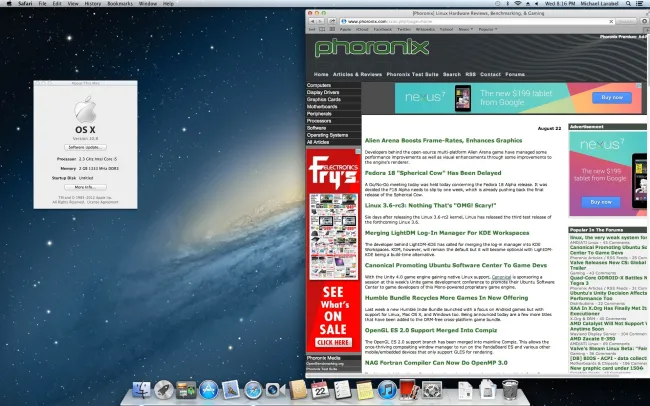Click Buy now on Nexus 7 banner
The width and height of the screenshot is (650, 406).
coord(612,97)
